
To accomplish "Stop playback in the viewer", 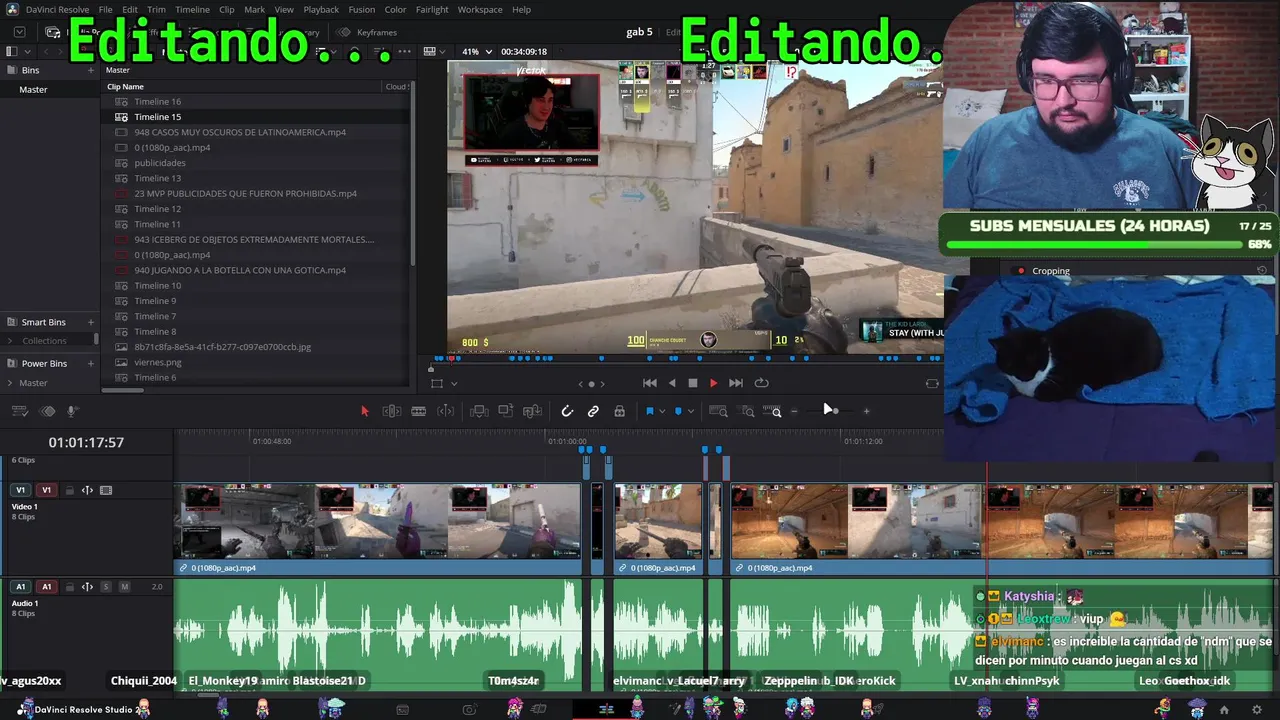I will (x=693, y=383).
